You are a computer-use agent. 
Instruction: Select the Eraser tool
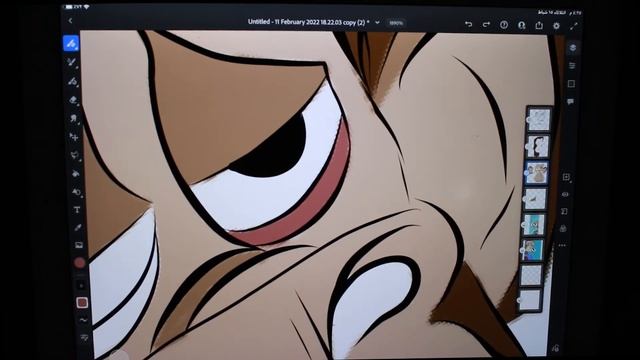[73, 100]
